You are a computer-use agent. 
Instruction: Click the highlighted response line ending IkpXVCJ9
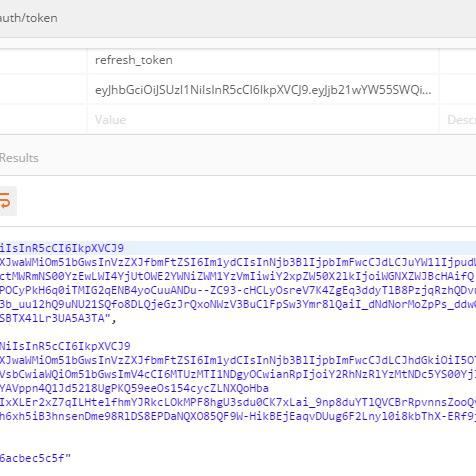[x=62, y=248]
